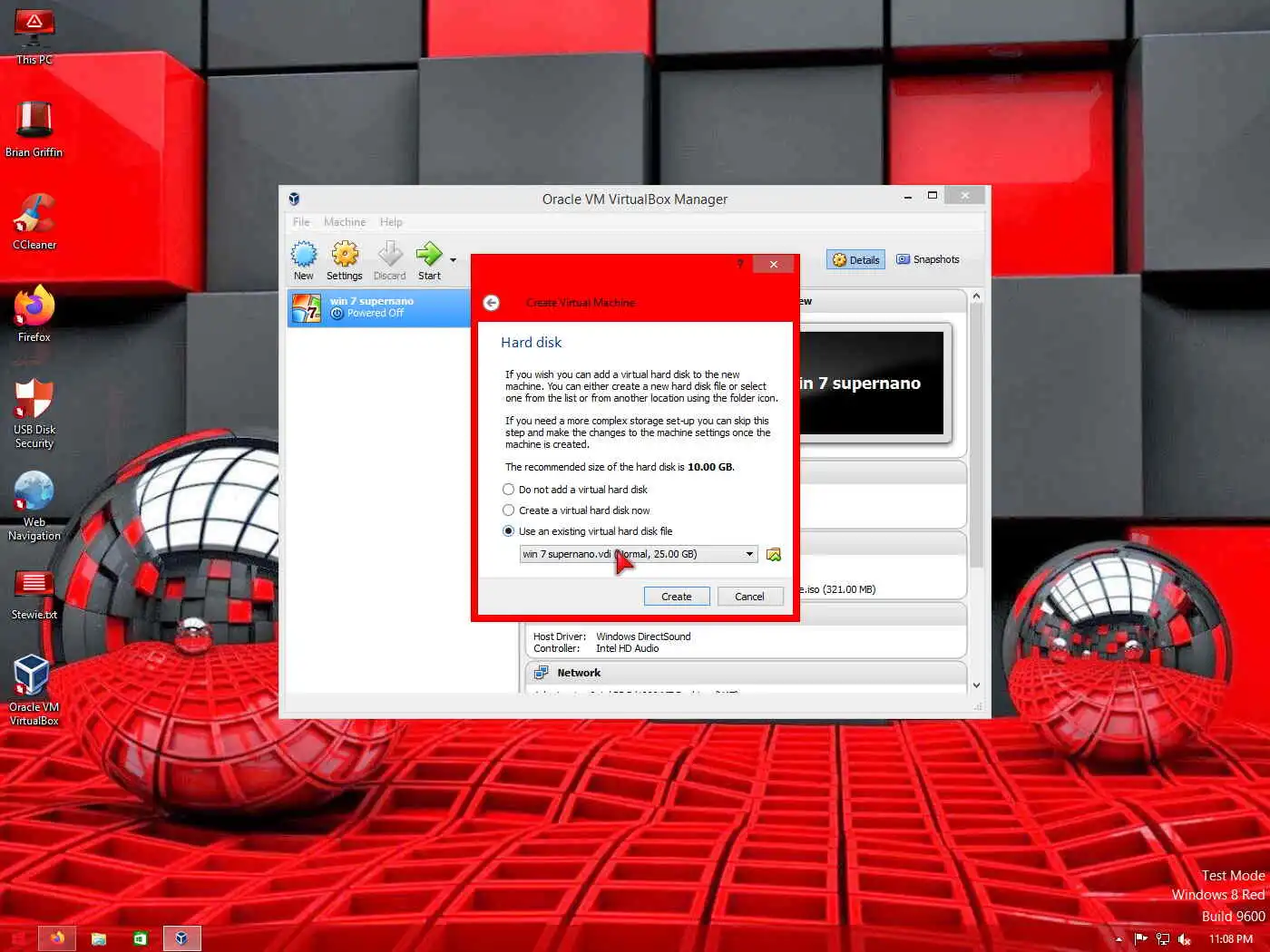Select the Firefox desktop shortcut
The image size is (1270, 952).
click(x=34, y=314)
